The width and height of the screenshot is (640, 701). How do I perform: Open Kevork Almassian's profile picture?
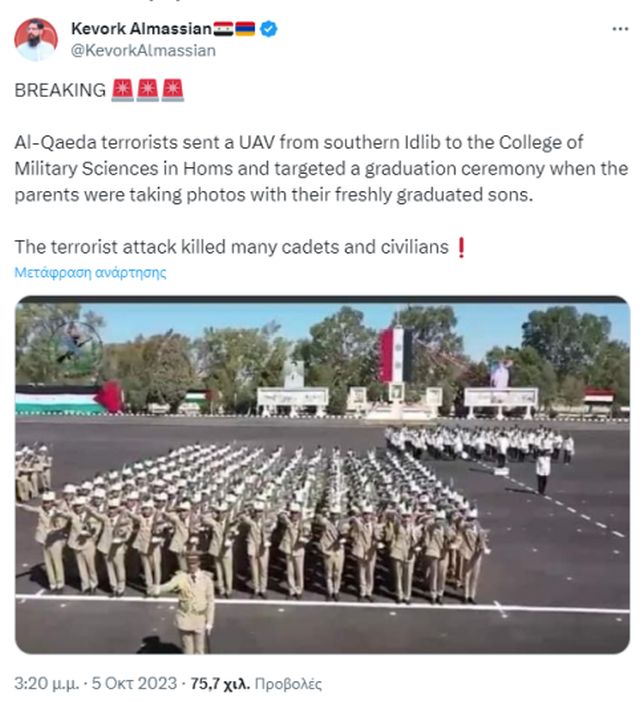[36, 39]
